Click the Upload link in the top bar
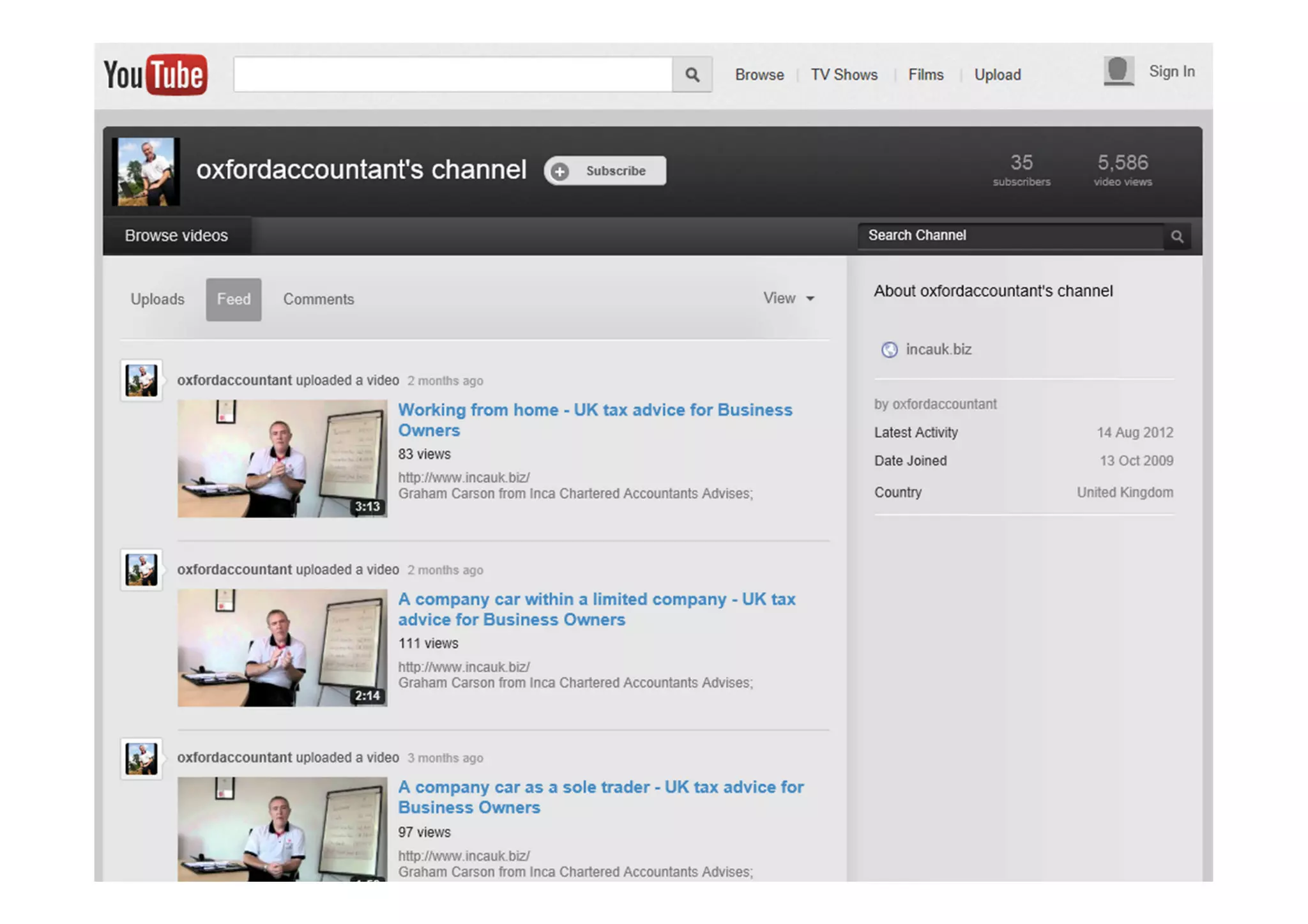Screen dimensions: 1308x924 (x=998, y=75)
